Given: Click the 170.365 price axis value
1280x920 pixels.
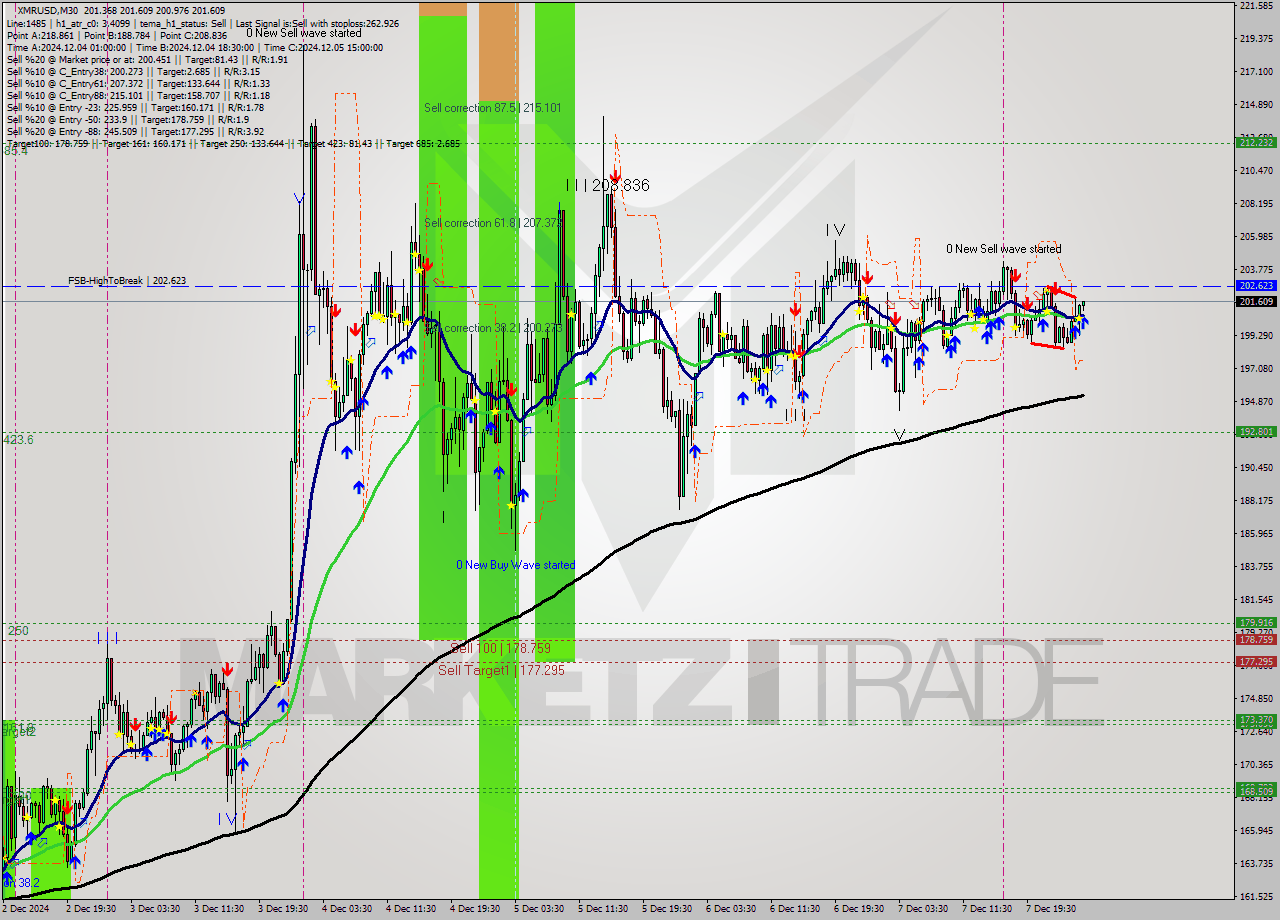Looking at the screenshot, I should coord(1255,765).
